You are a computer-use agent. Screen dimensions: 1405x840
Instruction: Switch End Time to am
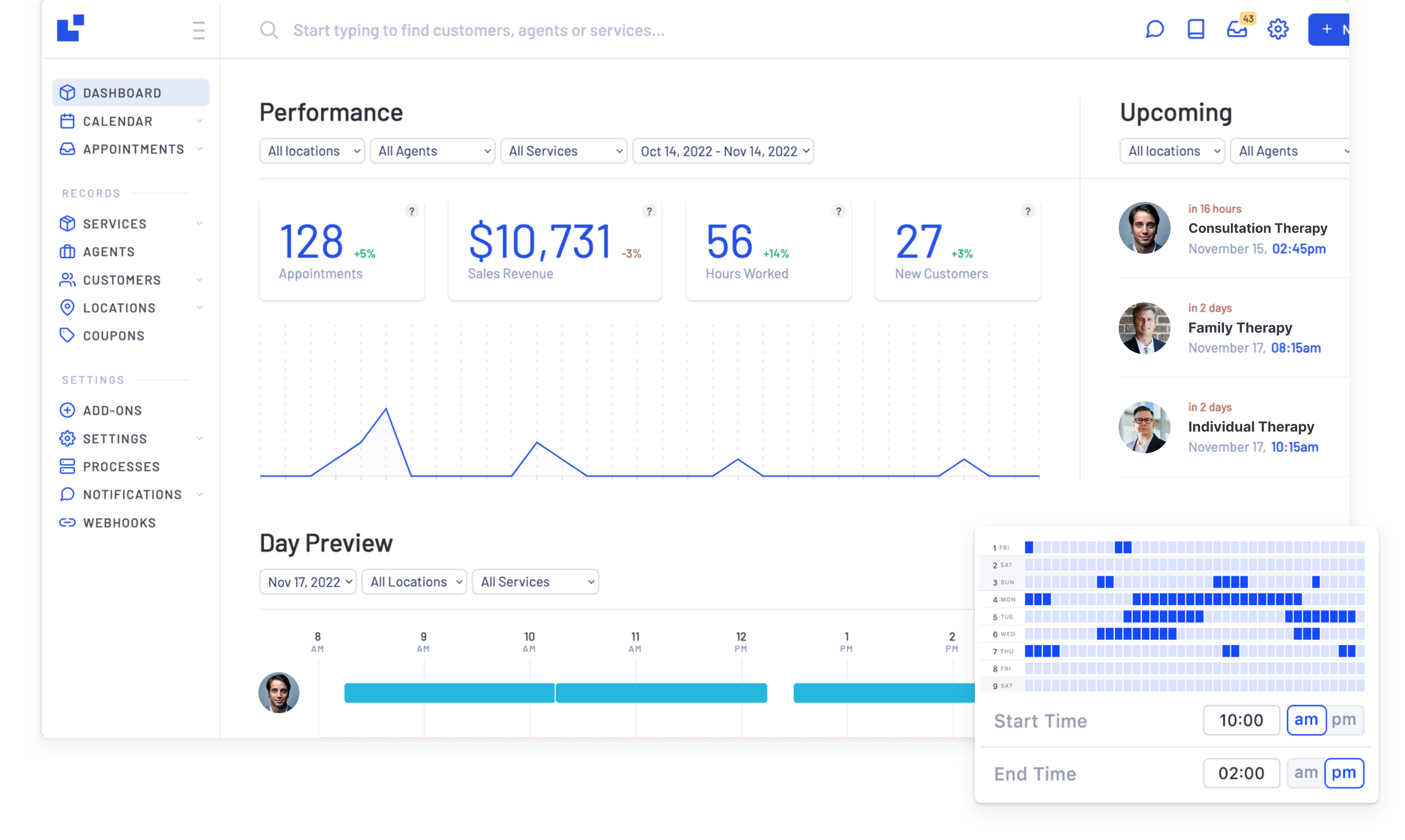pyautogui.click(x=1306, y=773)
